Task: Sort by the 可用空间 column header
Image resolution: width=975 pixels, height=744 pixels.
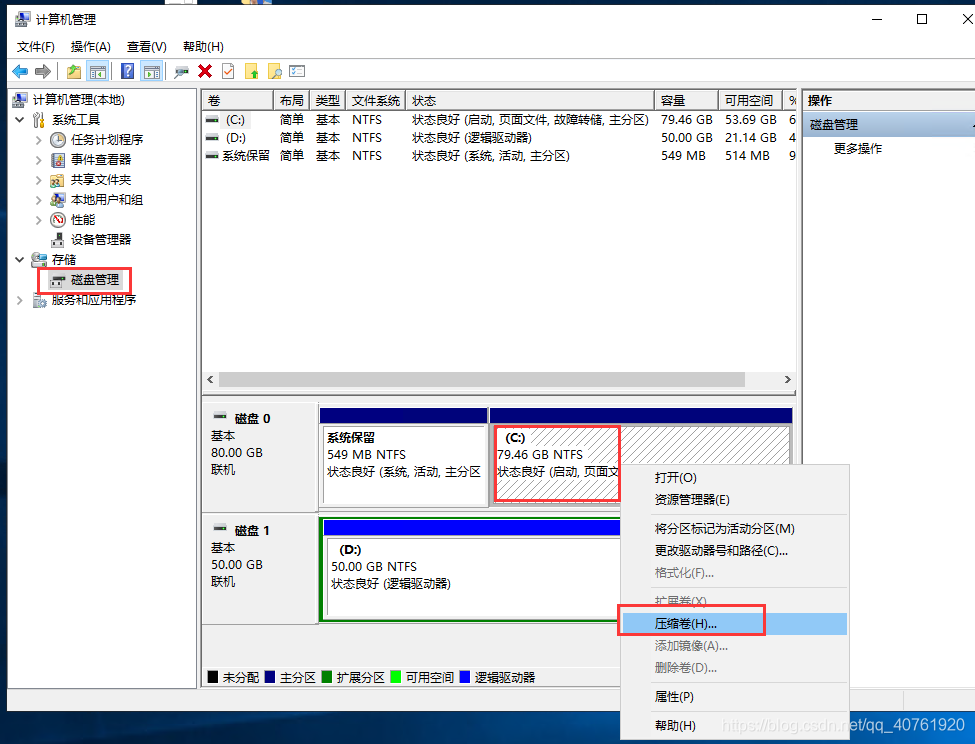Action: [751, 100]
